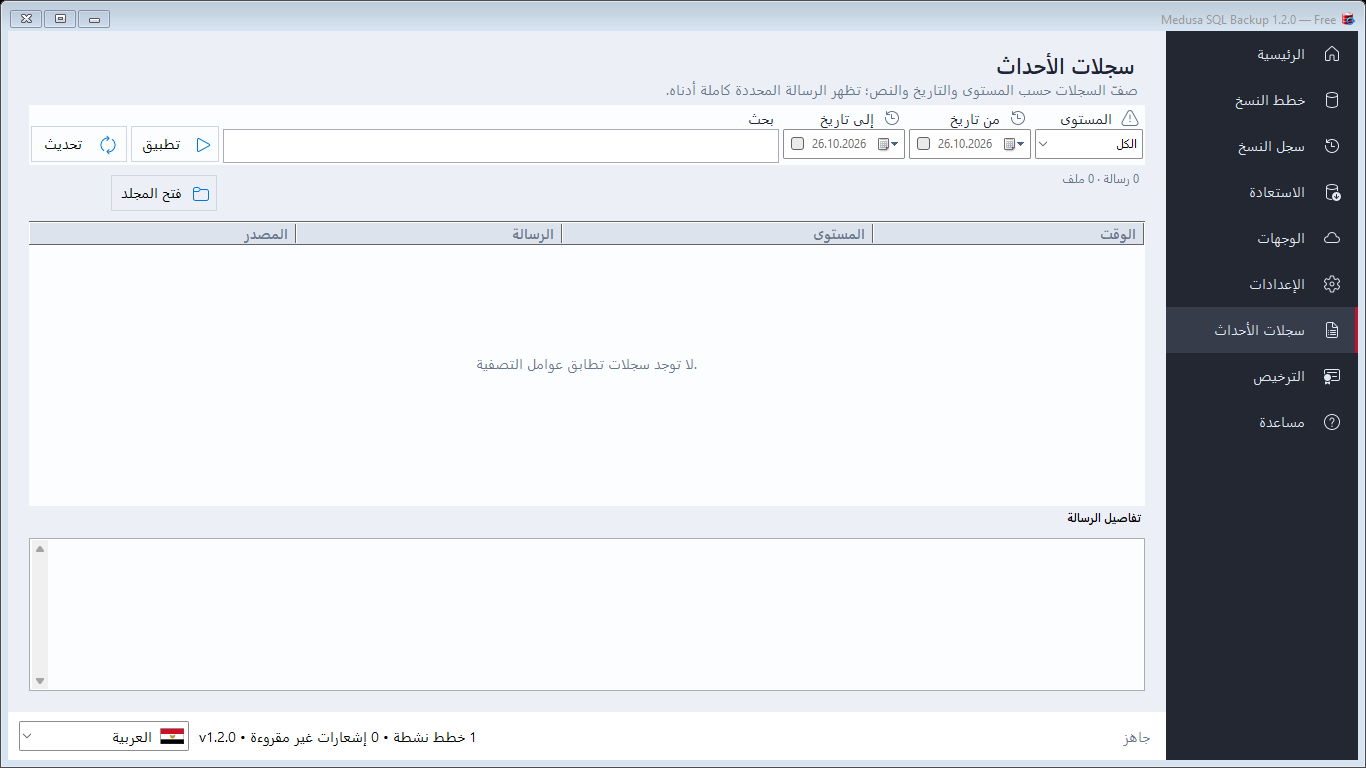Click the status text starting '1 خطط نشطة'
The height and width of the screenshot is (768, 1366).
point(338,737)
